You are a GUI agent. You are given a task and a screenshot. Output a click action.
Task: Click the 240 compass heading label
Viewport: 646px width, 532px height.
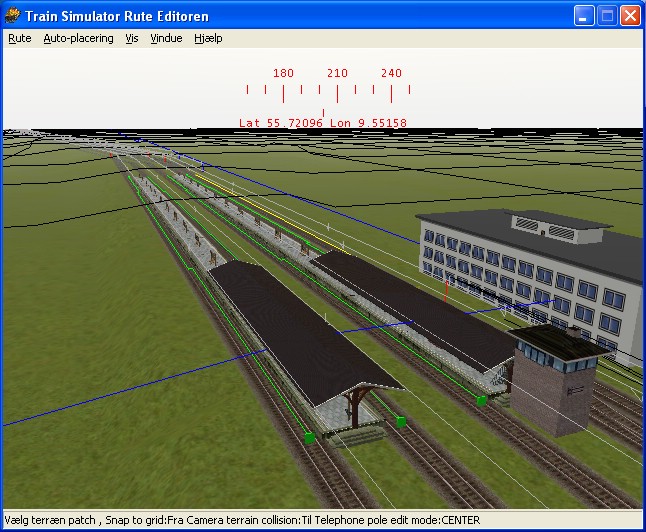pyautogui.click(x=391, y=73)
